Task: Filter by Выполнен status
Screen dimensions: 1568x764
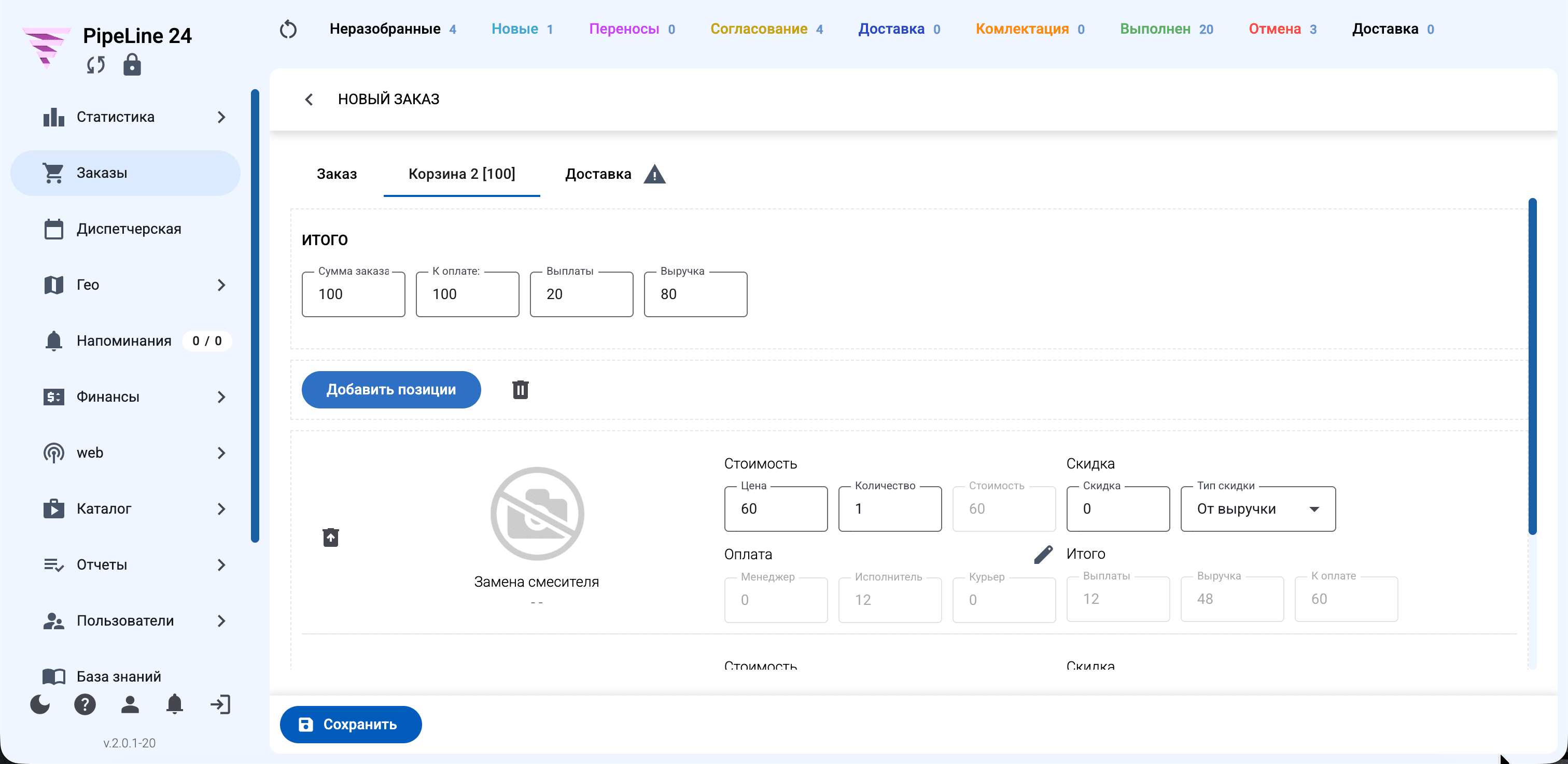Action: click(1166, 29)
